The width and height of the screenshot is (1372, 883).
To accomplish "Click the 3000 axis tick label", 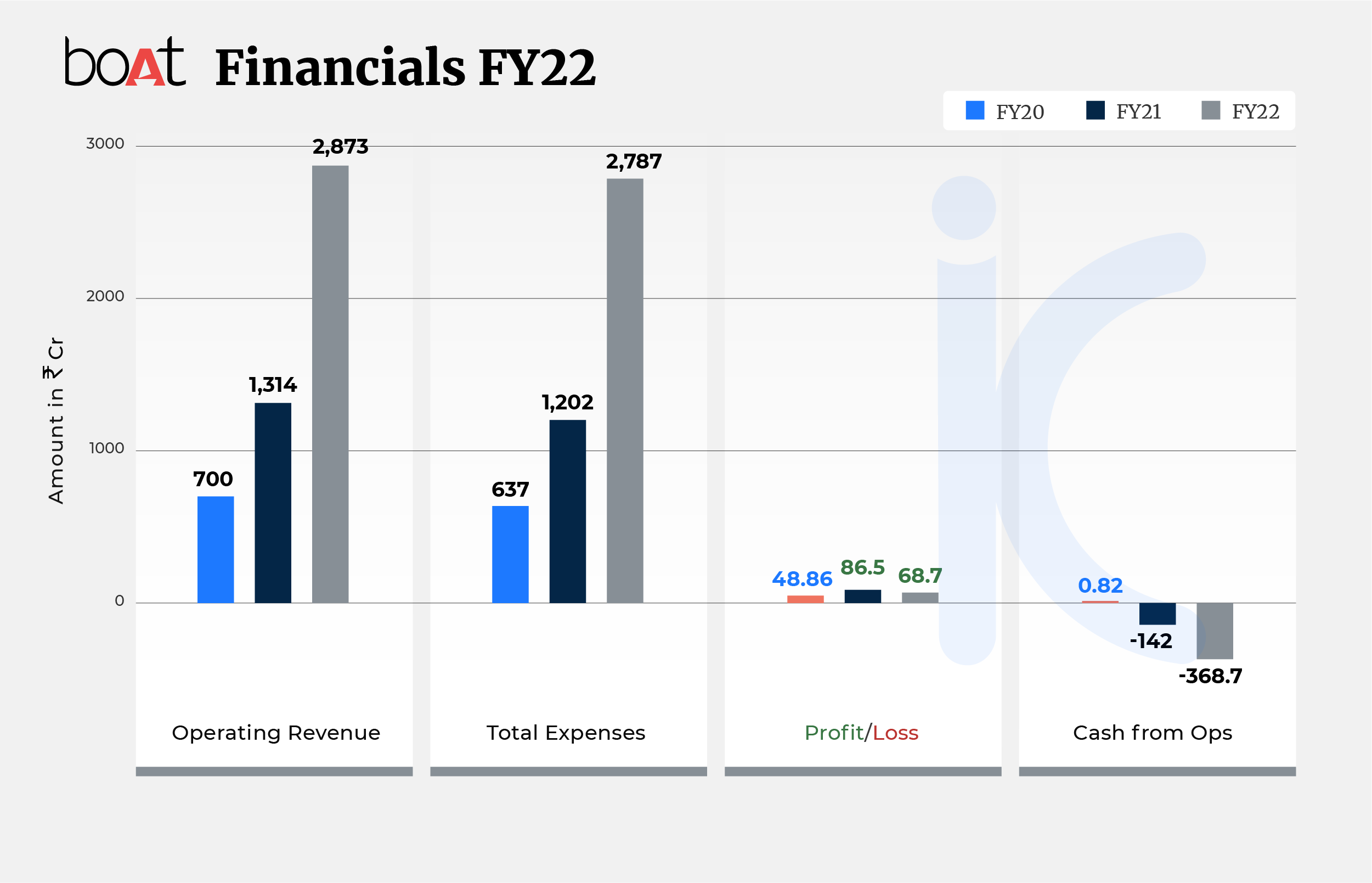I will coord(105,143).
